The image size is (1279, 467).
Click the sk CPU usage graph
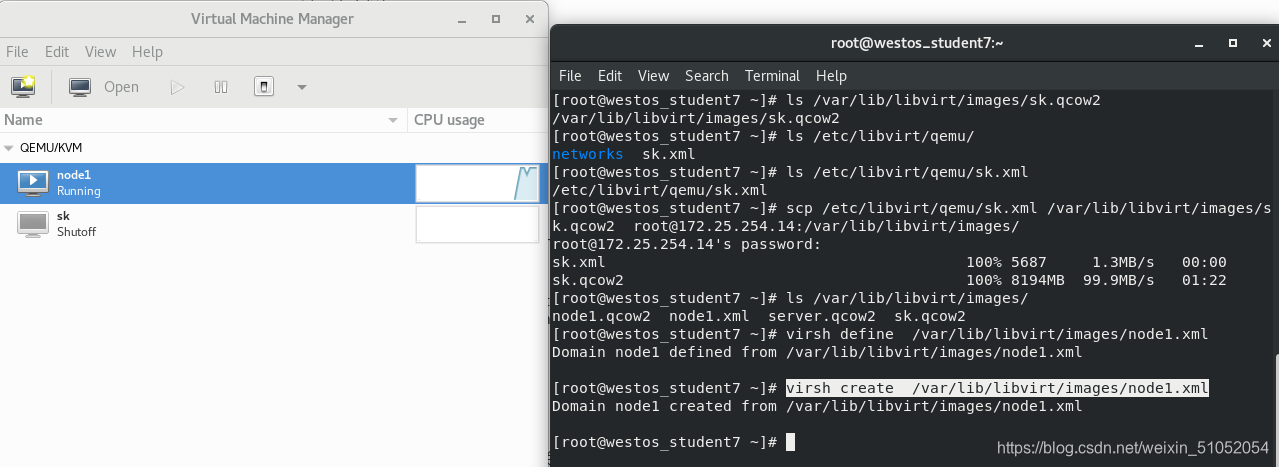pyautogui.click(x=477, y=225)
